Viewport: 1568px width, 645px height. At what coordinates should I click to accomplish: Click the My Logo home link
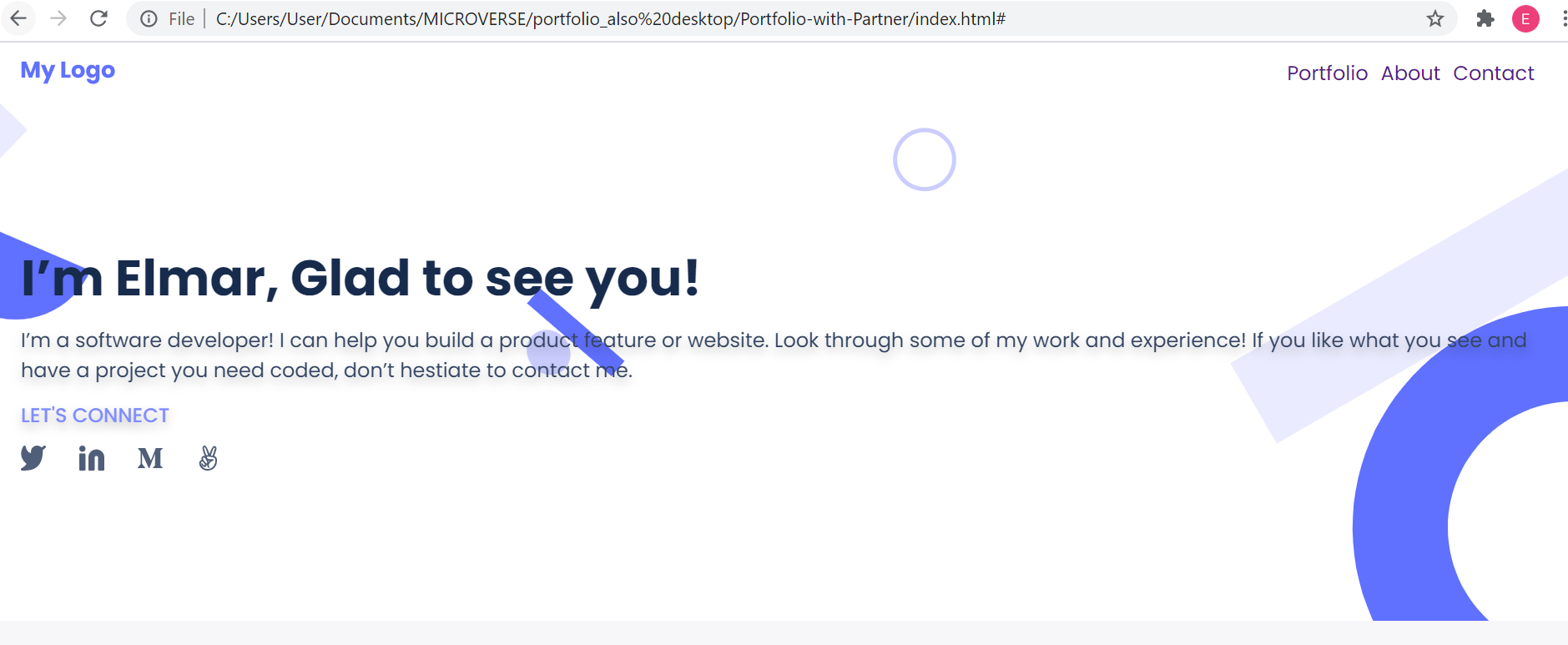(68, 71)
